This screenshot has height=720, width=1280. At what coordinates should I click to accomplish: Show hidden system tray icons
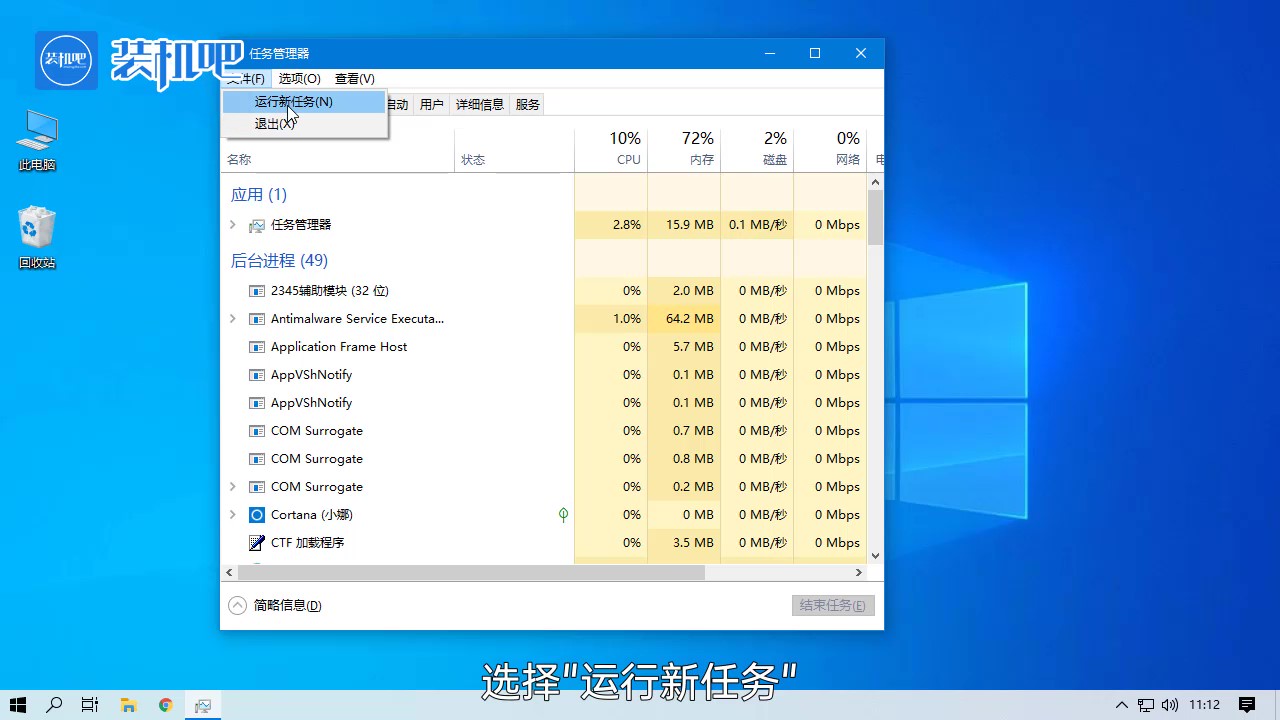click(x=1122, y=705)
